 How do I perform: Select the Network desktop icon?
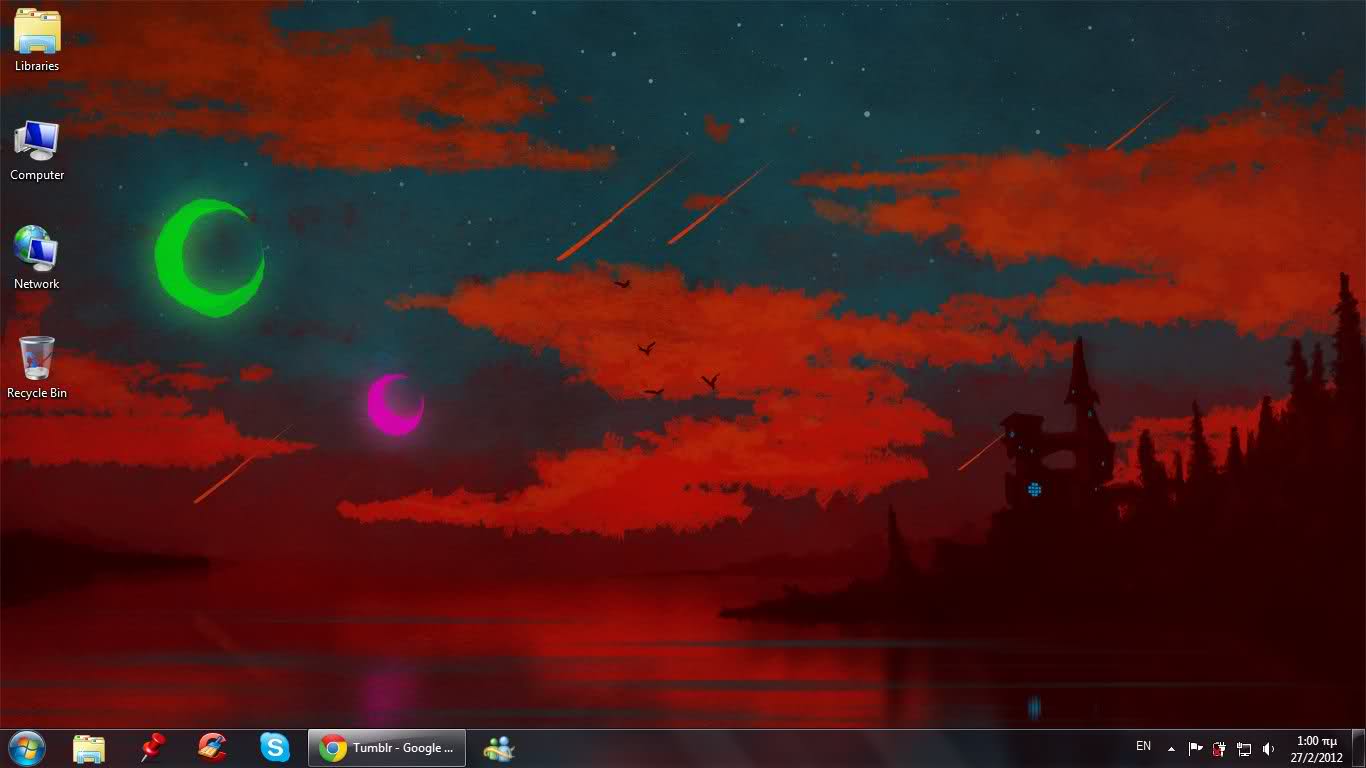pos(37,258)
